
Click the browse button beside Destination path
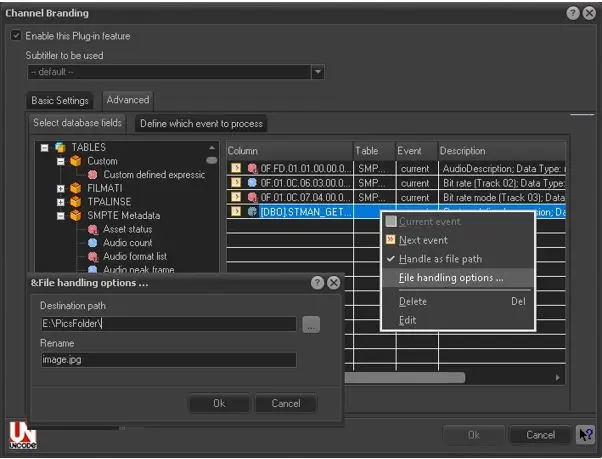[x=311, y=324]
